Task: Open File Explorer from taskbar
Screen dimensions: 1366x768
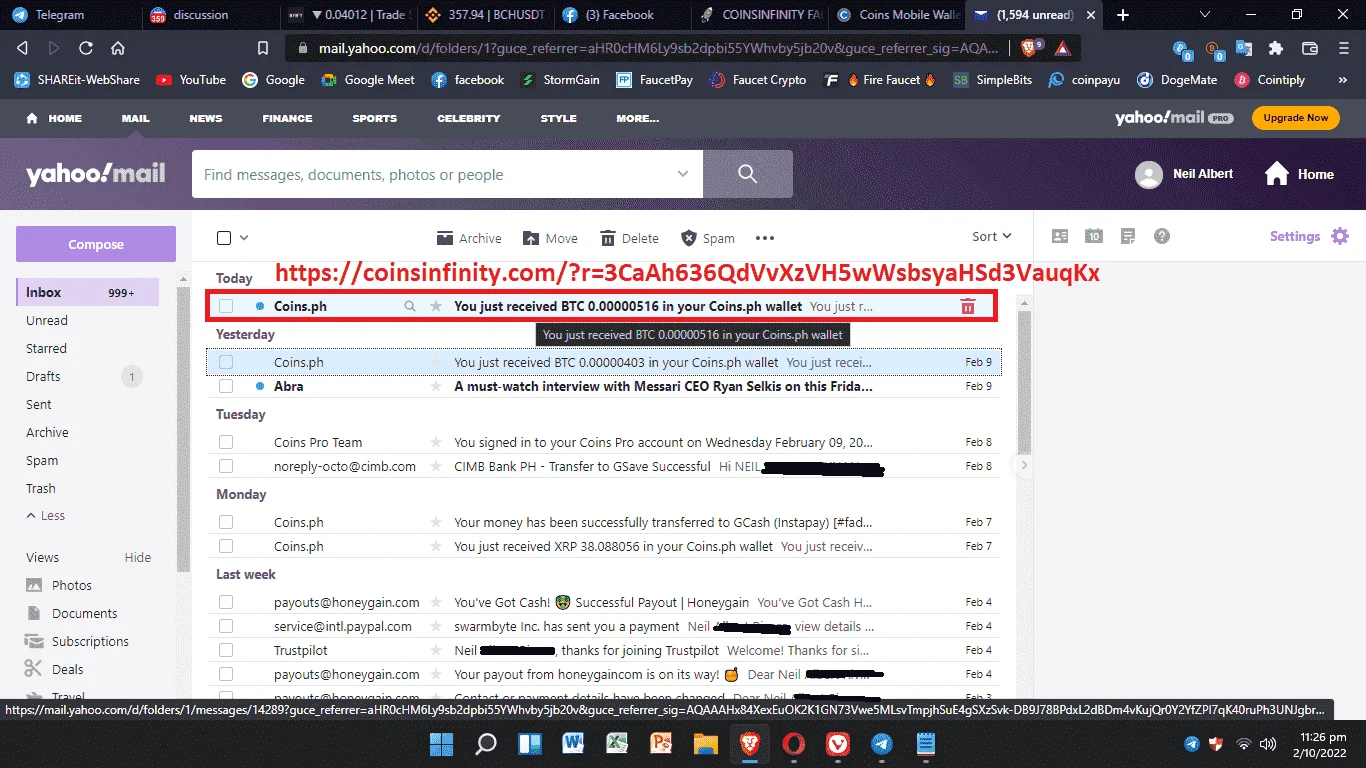Action: (x=705, y=744)
